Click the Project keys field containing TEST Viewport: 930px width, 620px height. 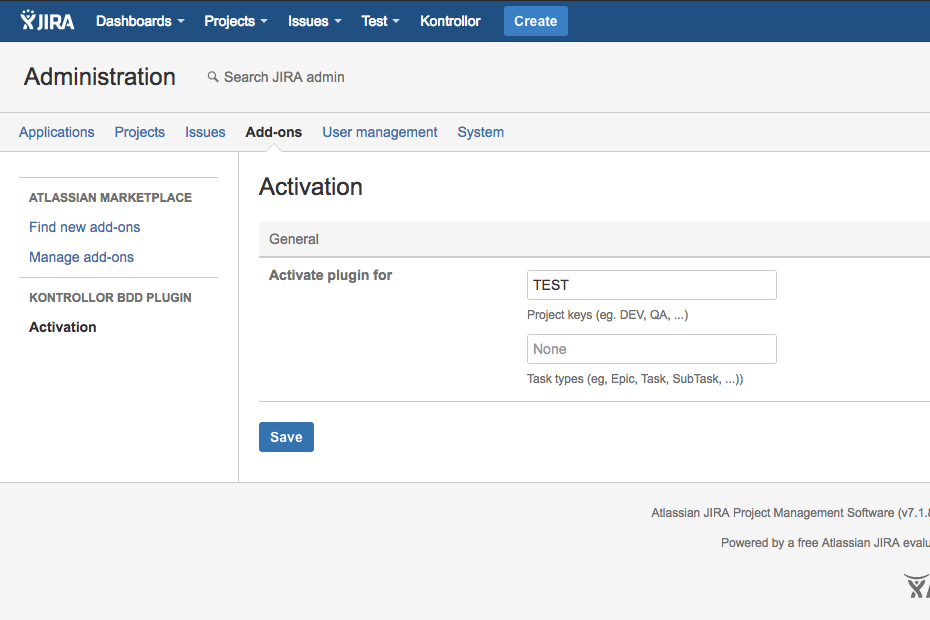(x=651, y=285)
